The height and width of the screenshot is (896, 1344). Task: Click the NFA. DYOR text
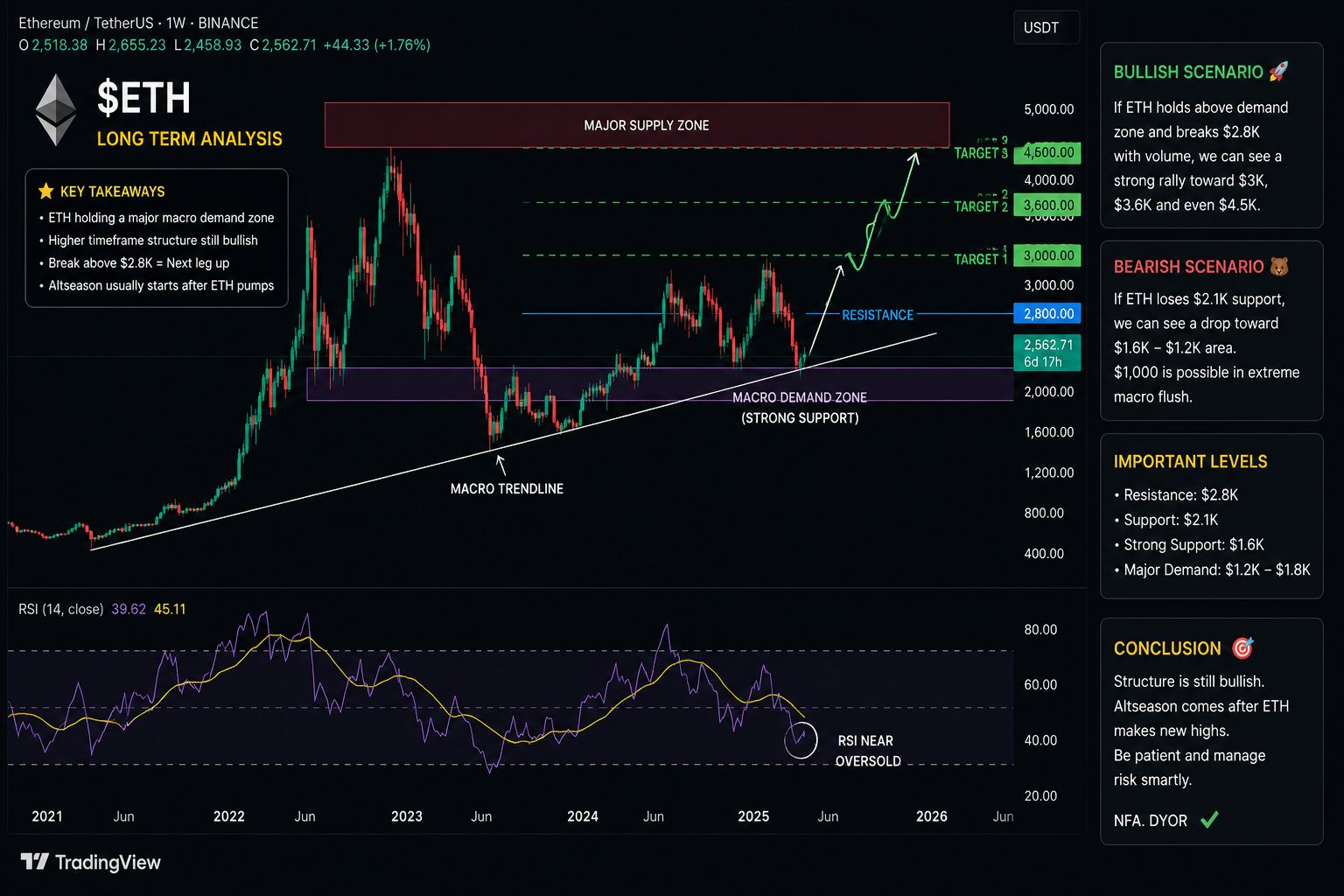[1151, 821]
